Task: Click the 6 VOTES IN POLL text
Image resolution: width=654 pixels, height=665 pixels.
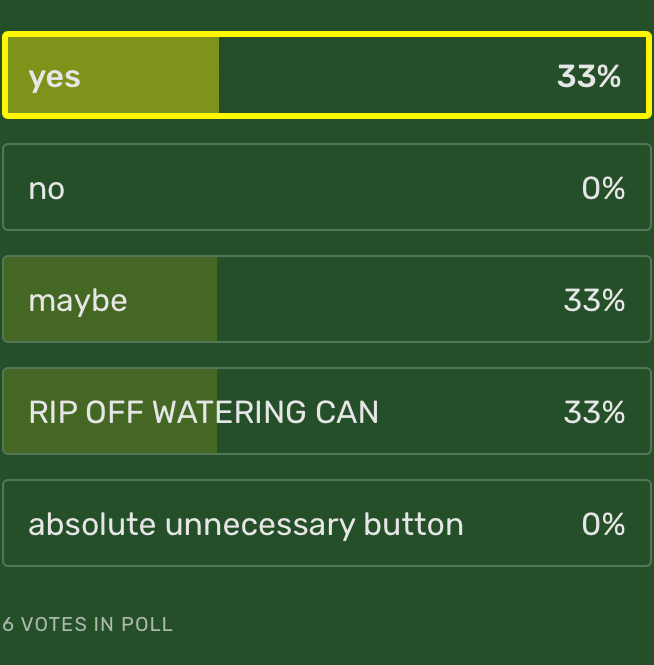Action: click(88, 624)
